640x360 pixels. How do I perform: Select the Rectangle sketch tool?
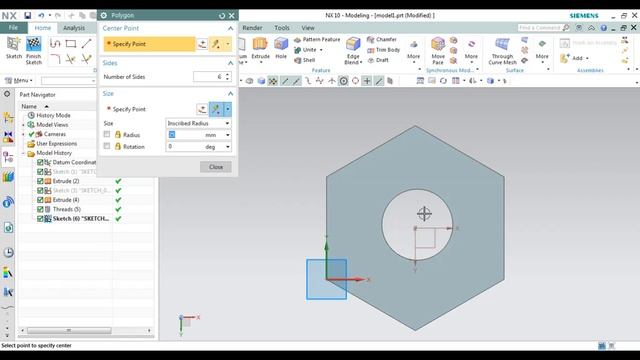click(71, 44)
